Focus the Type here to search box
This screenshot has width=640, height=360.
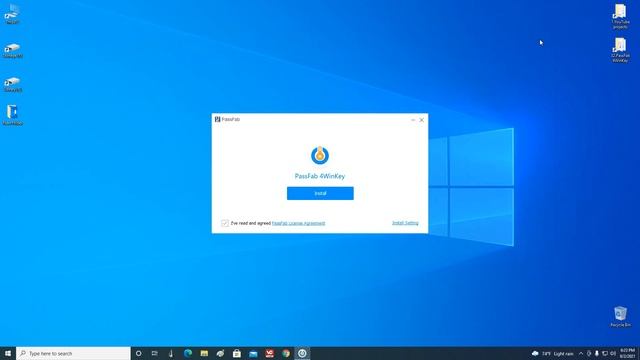[73, 353]
